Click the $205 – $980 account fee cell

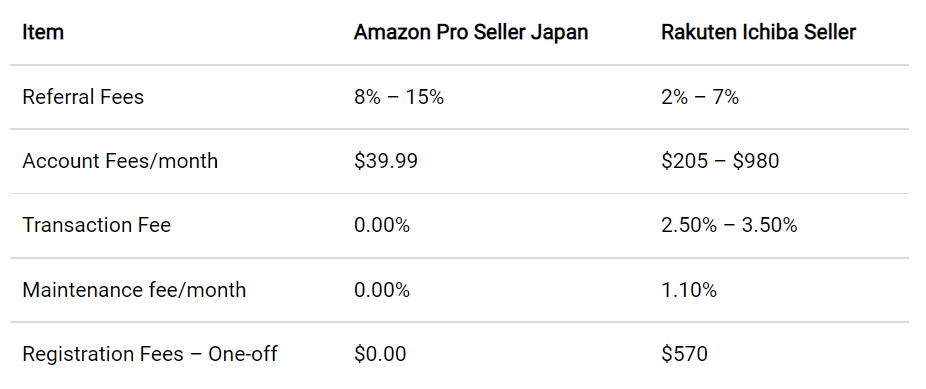pos(720,161)
